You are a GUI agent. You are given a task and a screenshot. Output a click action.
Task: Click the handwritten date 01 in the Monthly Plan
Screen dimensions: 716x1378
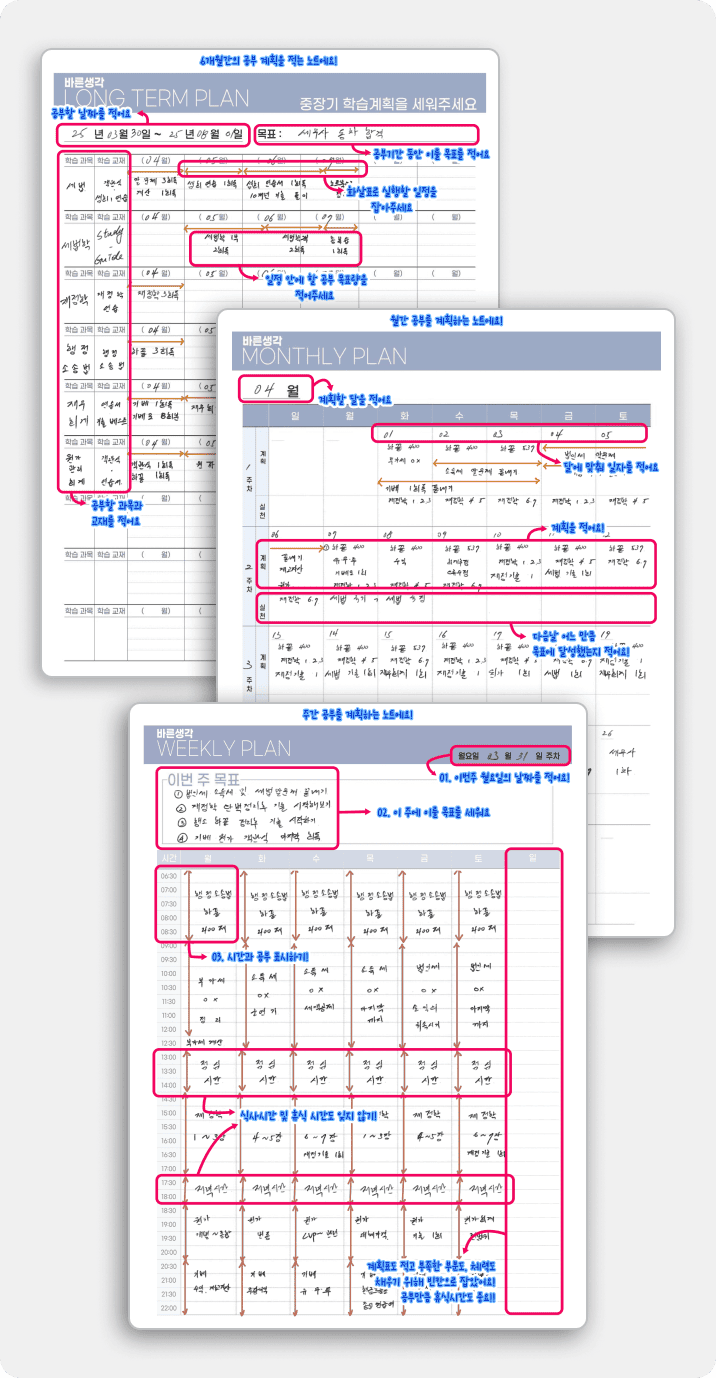pos(389,434)
